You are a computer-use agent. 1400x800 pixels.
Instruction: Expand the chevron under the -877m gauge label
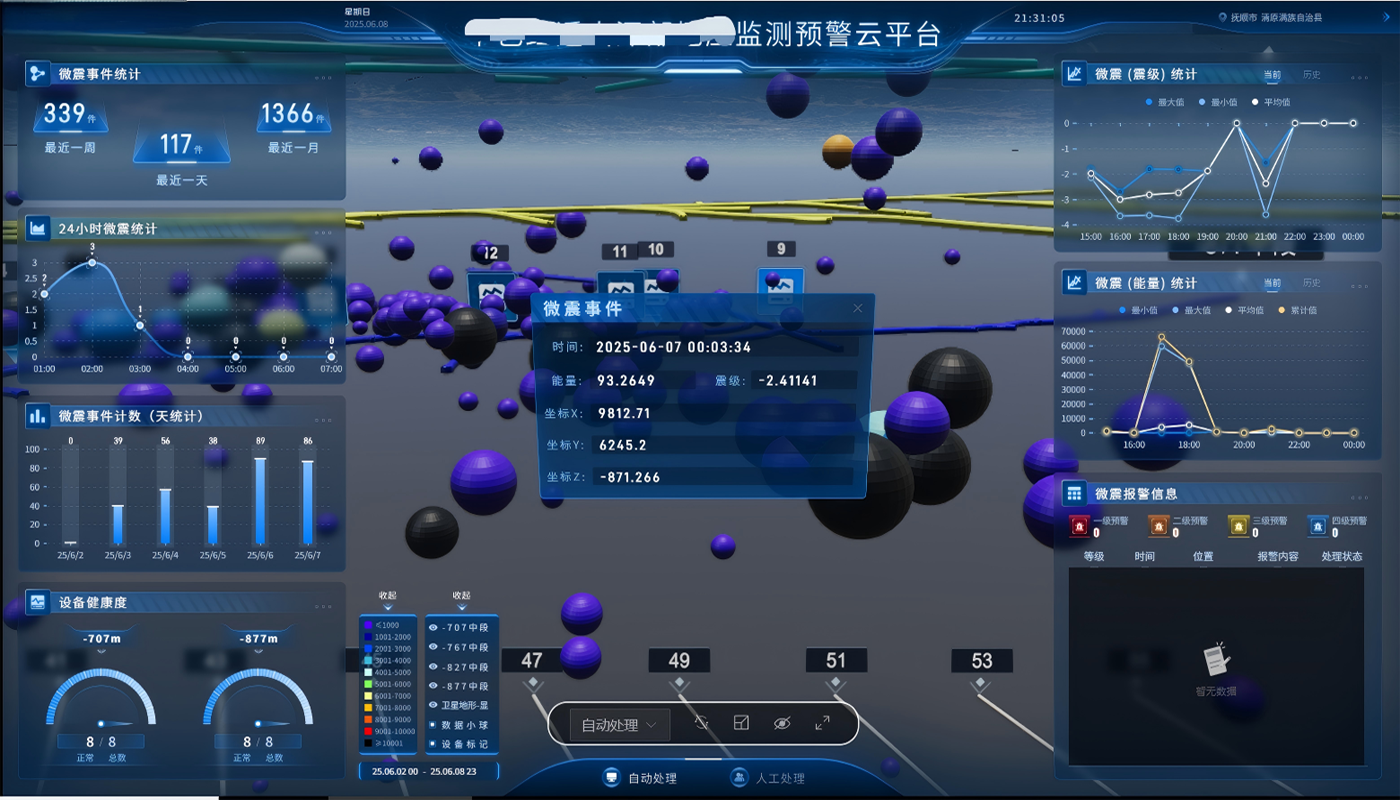pyautogui.click(x=258, y=651)
